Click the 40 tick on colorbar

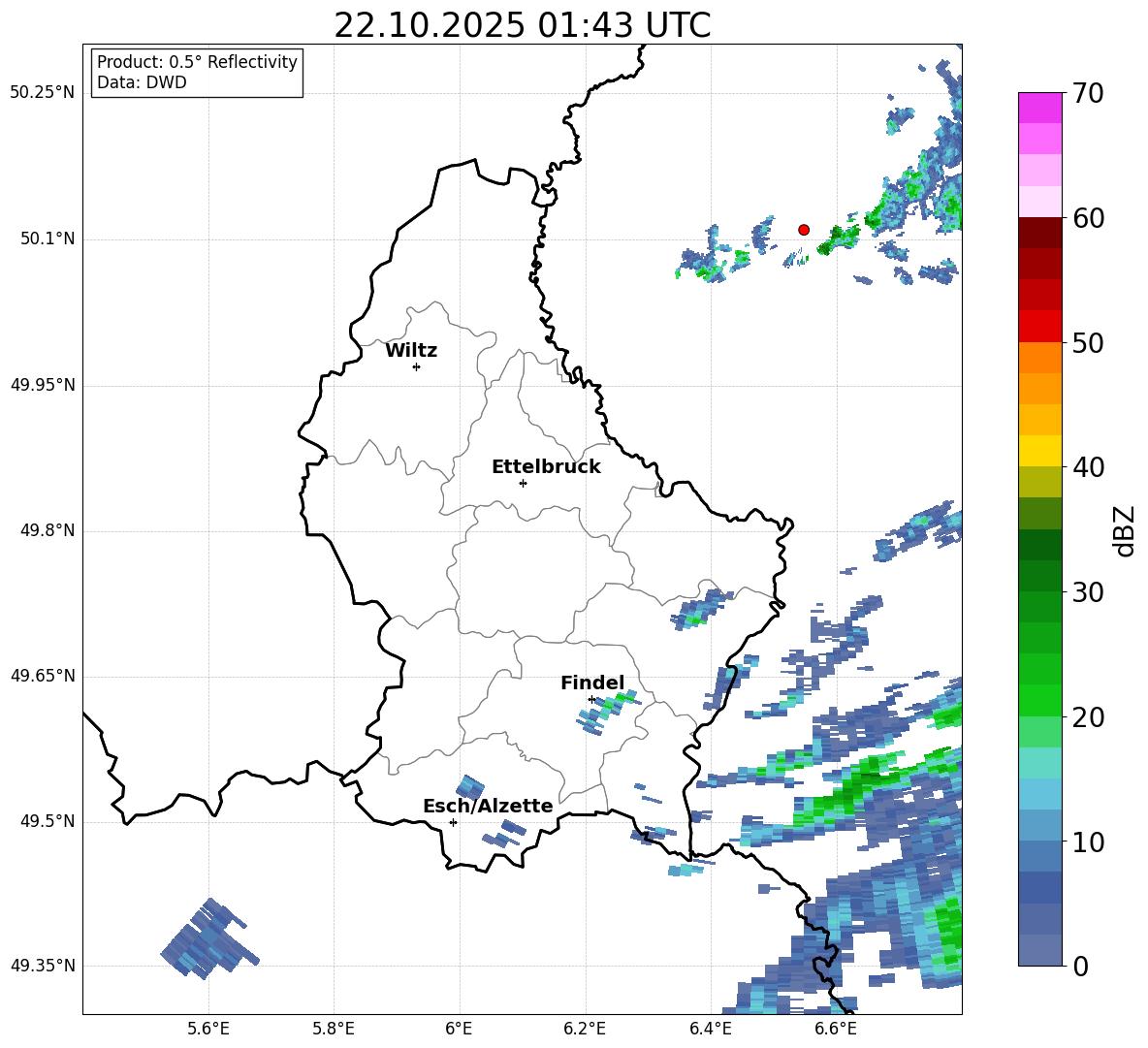tap(1088, 467)
